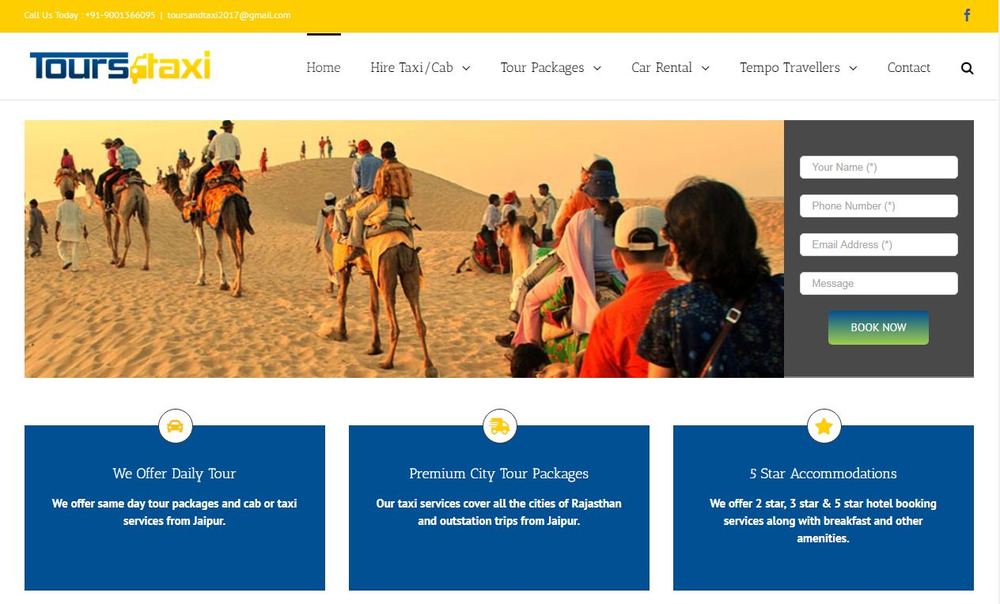Screen dimensions: 1000x604
Task: Open the Facebook page icon
Action: pos(967,15)
